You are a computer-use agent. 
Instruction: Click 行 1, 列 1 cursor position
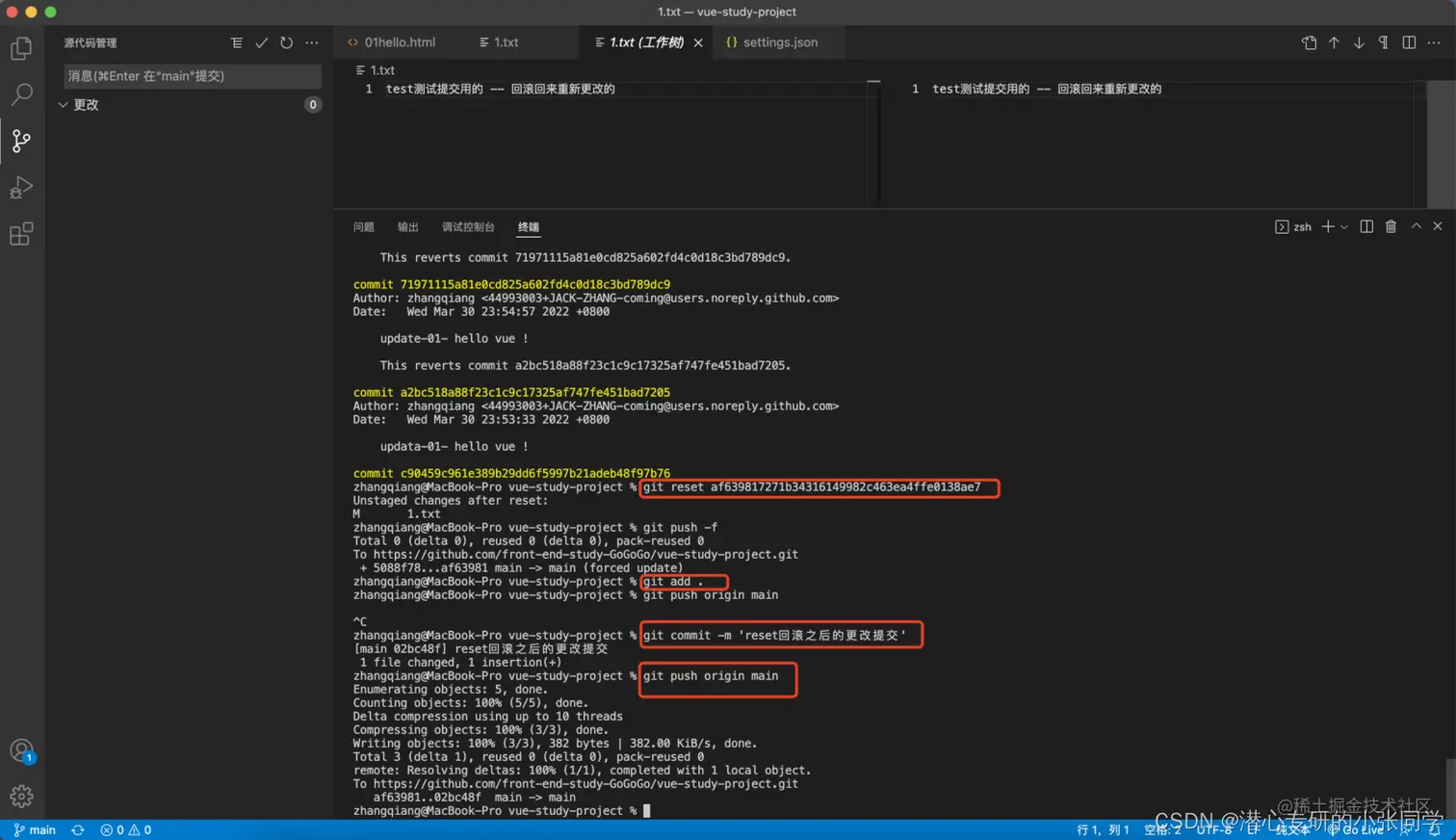[1103, 830]
